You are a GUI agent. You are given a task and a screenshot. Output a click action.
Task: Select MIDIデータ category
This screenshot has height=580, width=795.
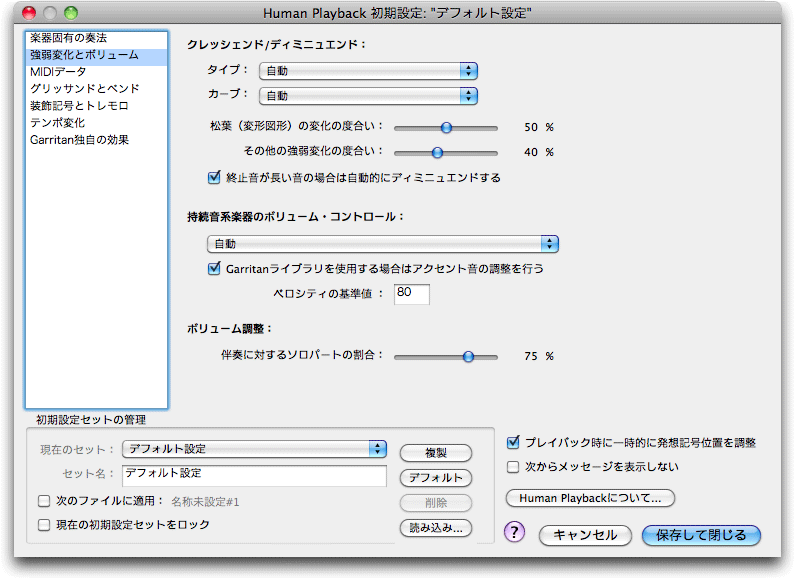tap(96, 72)
